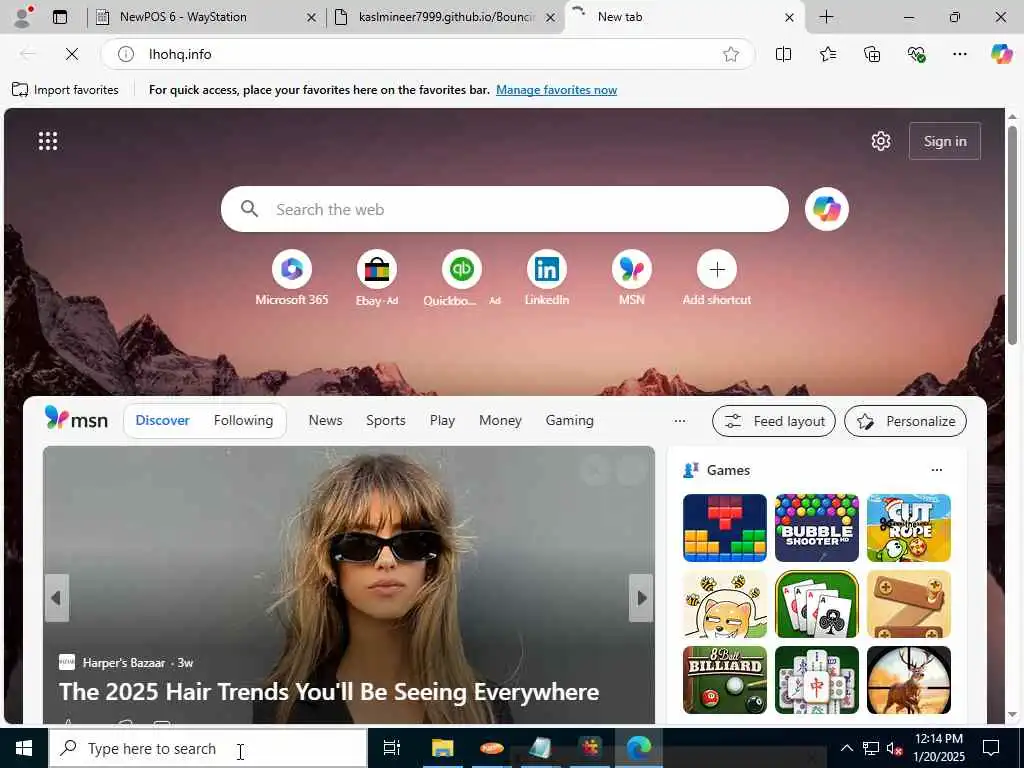
Task: Open muted volume tray icon
Action: pos(893,748)
